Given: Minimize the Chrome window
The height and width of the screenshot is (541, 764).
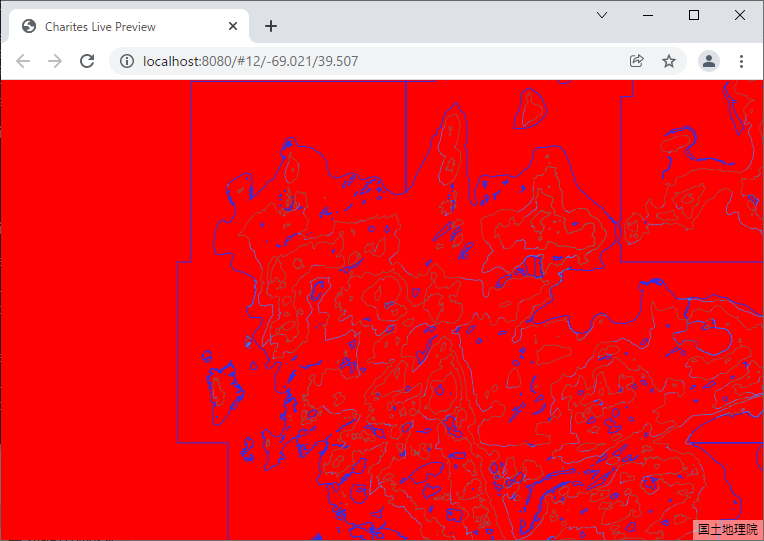Looking at the screenshot, I should tap(648, 15).
